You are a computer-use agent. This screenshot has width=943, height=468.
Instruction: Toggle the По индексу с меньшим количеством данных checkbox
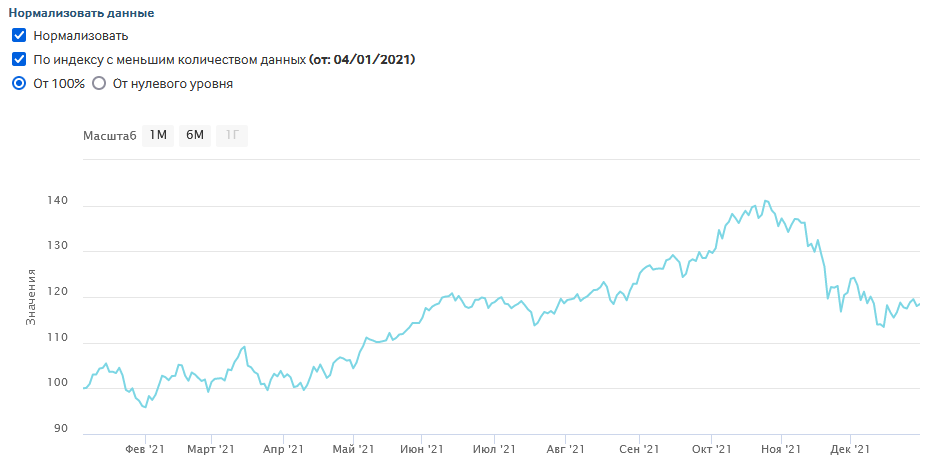pyautogui.click(x=19, y=60)
